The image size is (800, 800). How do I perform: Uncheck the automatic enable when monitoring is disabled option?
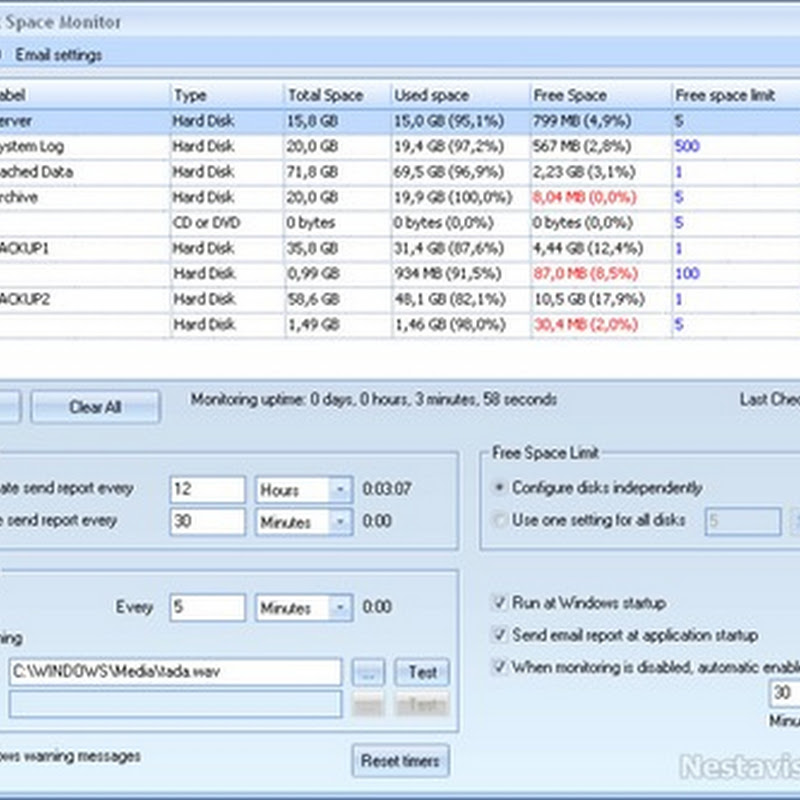[500, 666]
